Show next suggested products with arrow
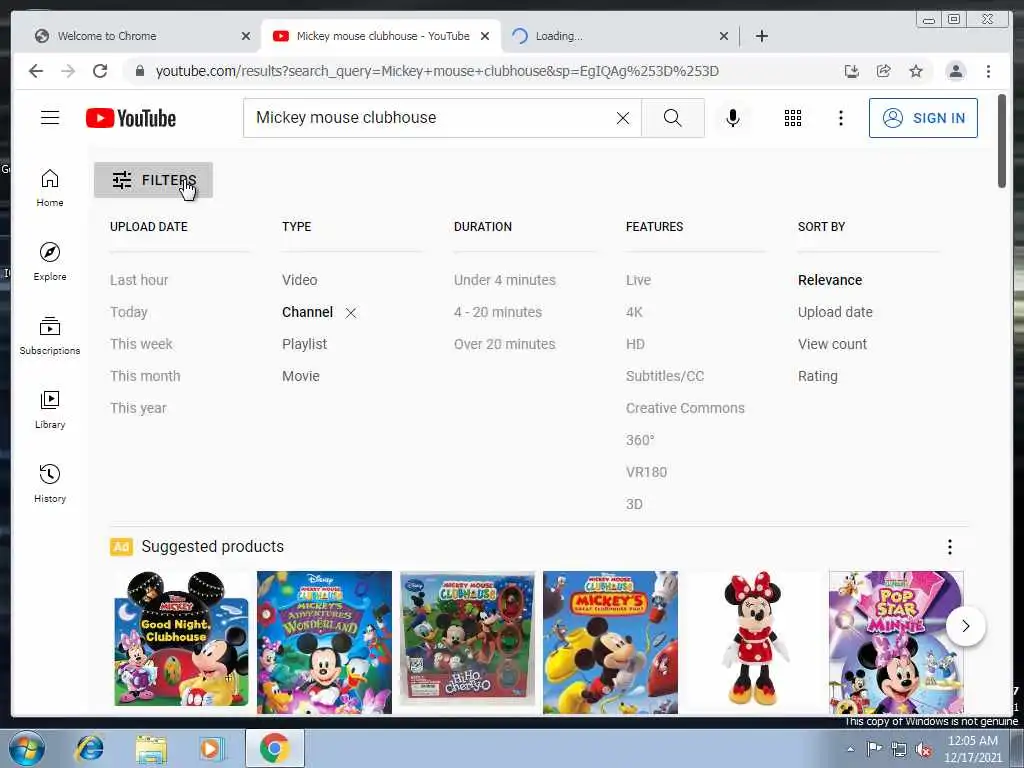This screenshot has width=1024, height=768. [965, 626]
